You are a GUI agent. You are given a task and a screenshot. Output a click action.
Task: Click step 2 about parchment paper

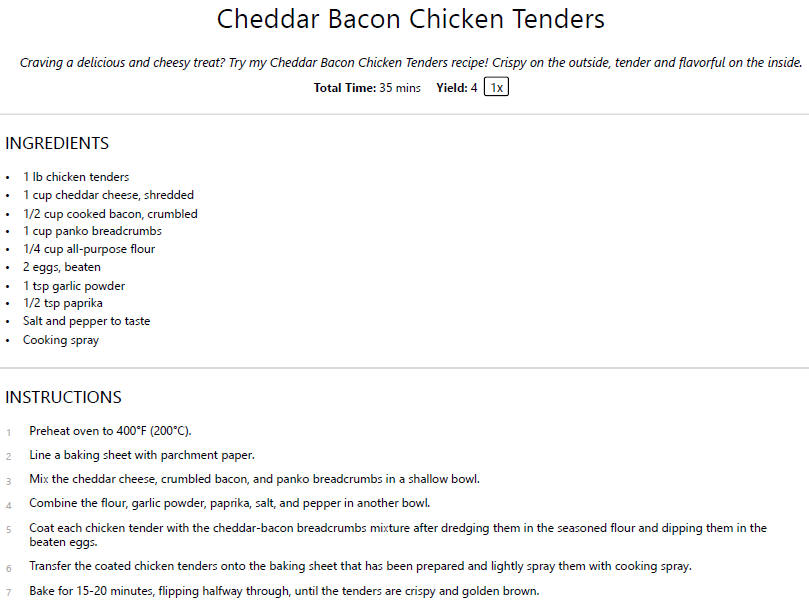click(142, 455)
